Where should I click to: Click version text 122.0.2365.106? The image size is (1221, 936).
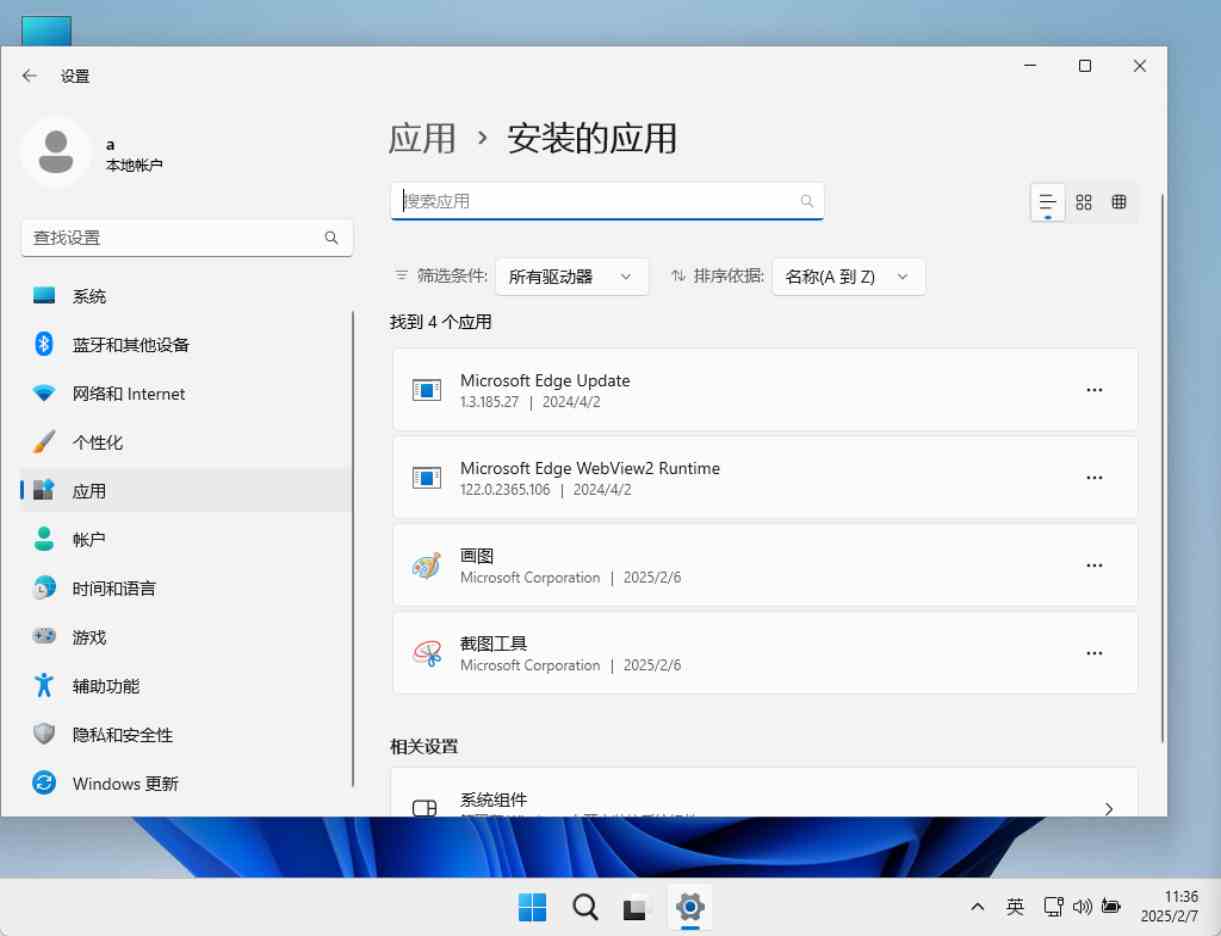505,490
